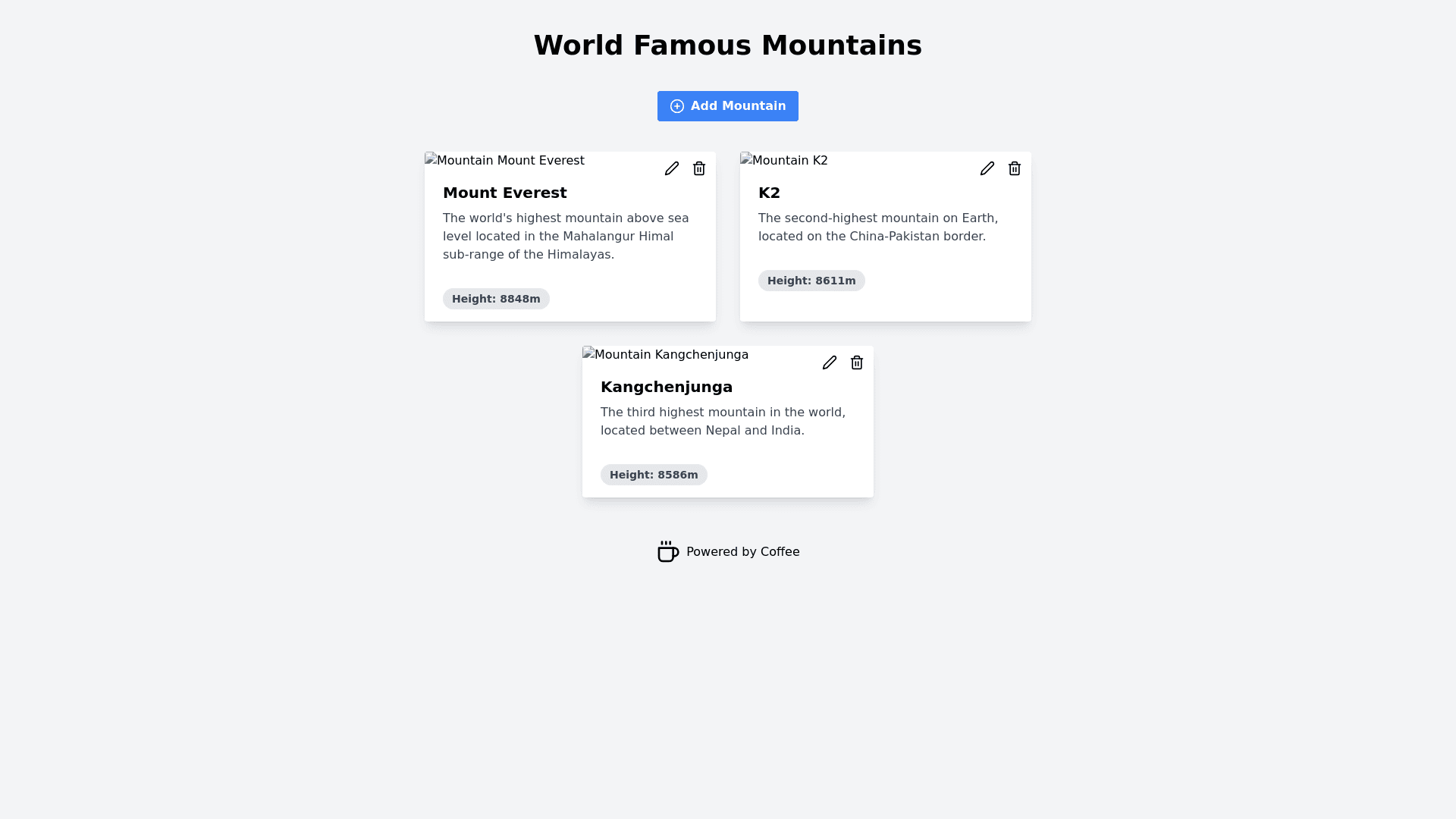The image size is (1456, 819).
Task: Select the Kangchenjunga mountain image
Action: pyautogui.click(x=666, y=355)
